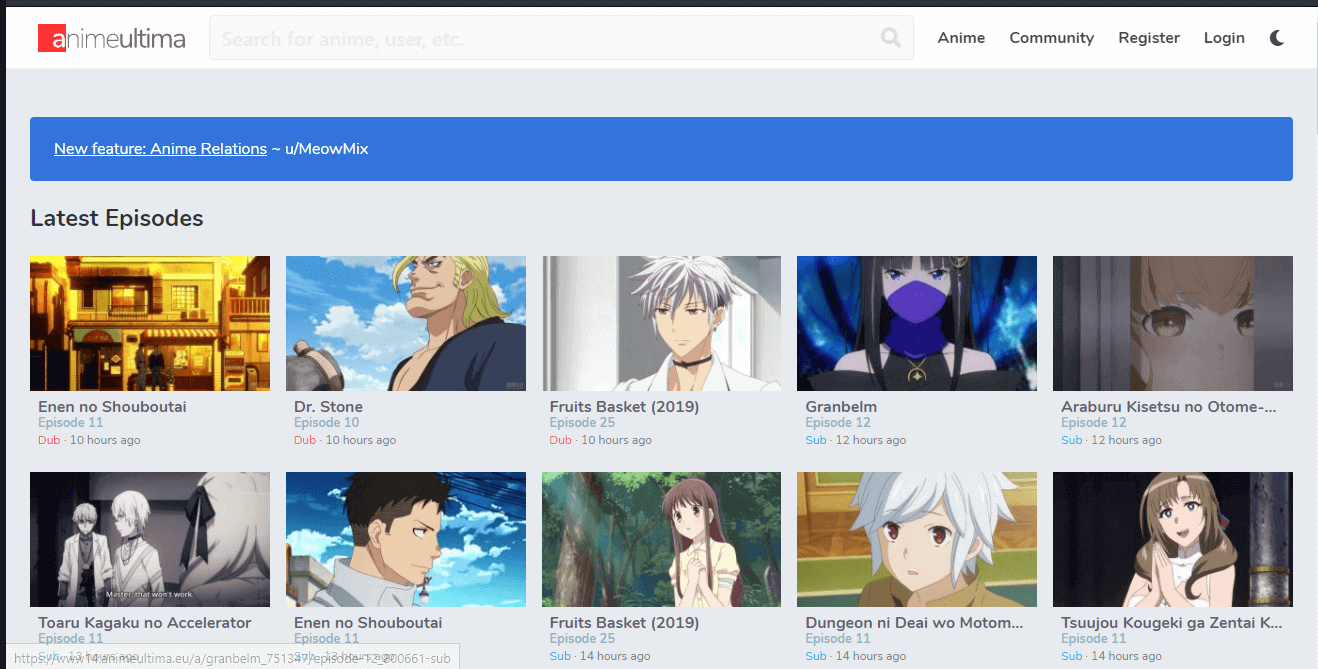Image resolution: width=1318 pixels, height=669 pixels.
Task: Focus the anime search field
Action: pyautogui.click(x=561, y=38)
